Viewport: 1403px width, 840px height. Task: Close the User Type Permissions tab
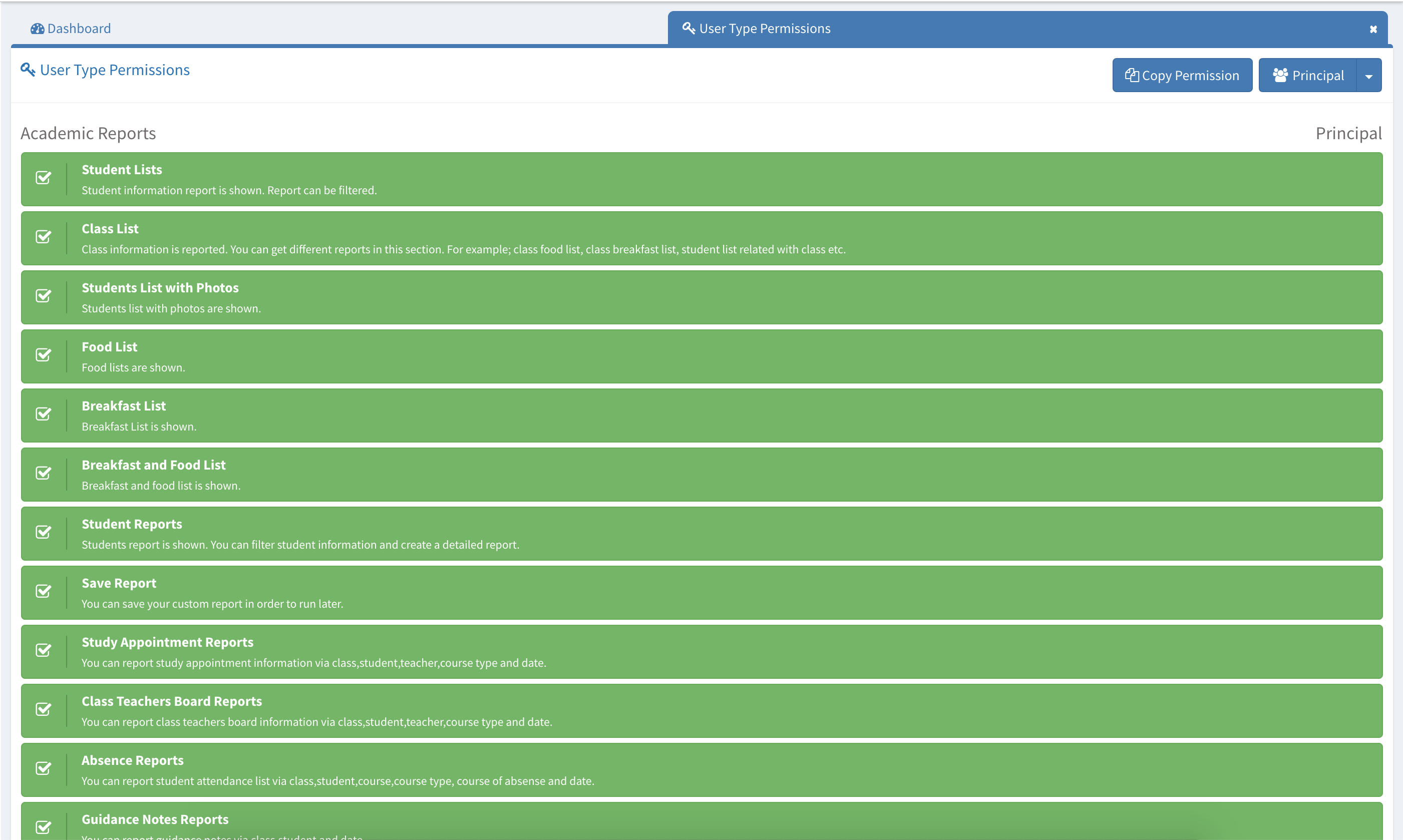coord(1373,30)
